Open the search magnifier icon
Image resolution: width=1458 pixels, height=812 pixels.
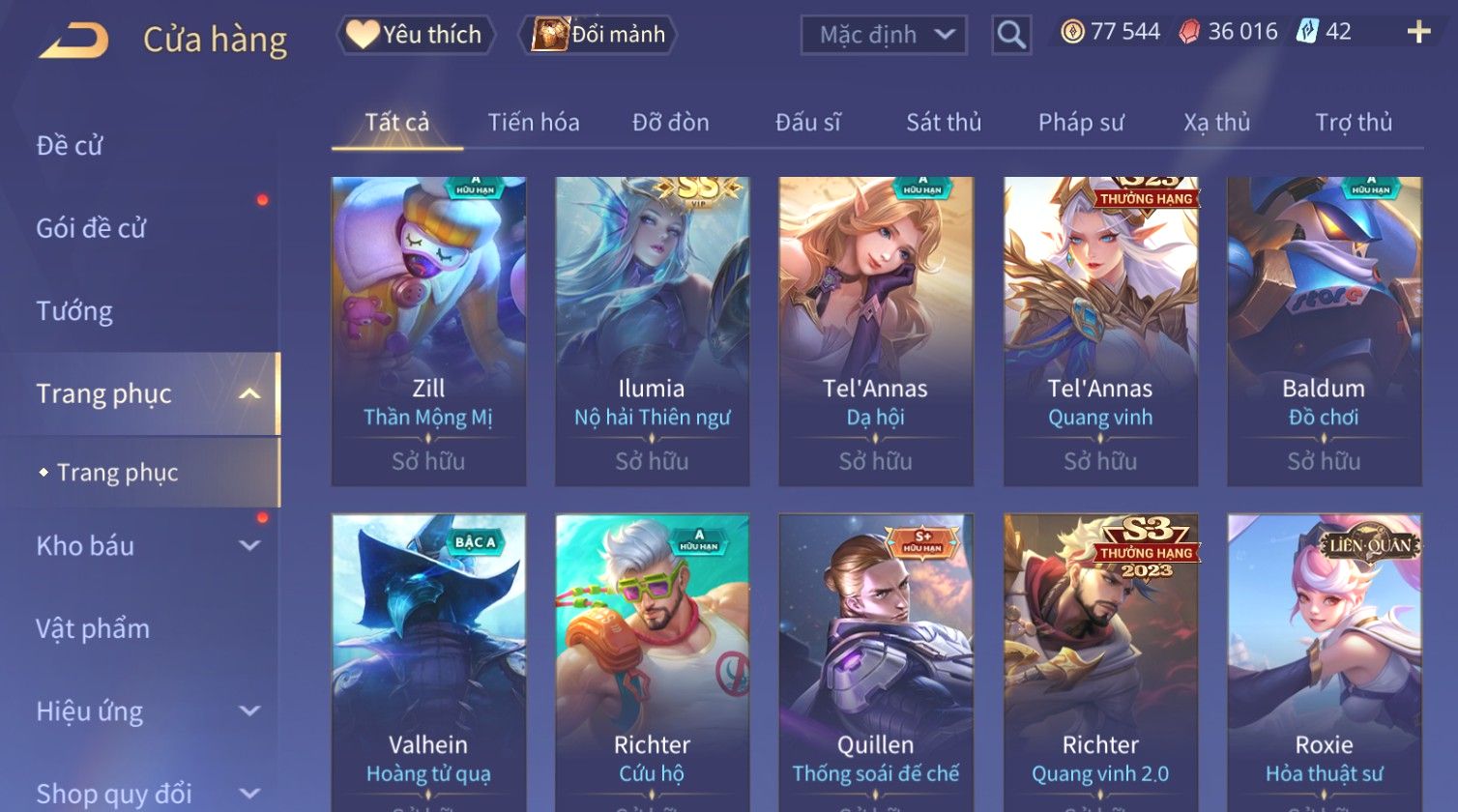[x=1011, y=35]
